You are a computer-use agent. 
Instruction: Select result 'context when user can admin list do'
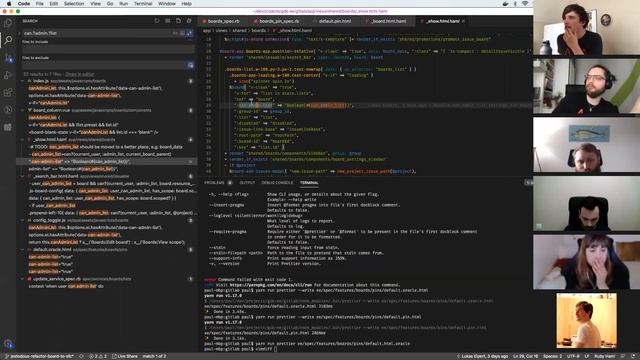click(66, 286)
